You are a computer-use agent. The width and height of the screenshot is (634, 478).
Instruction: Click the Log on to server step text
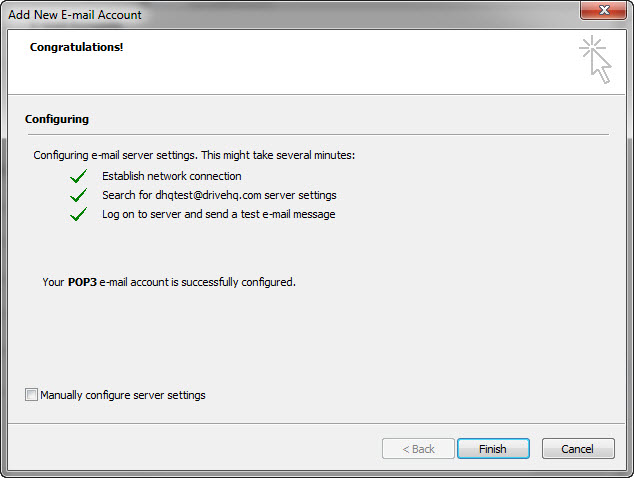pos(218,214)
